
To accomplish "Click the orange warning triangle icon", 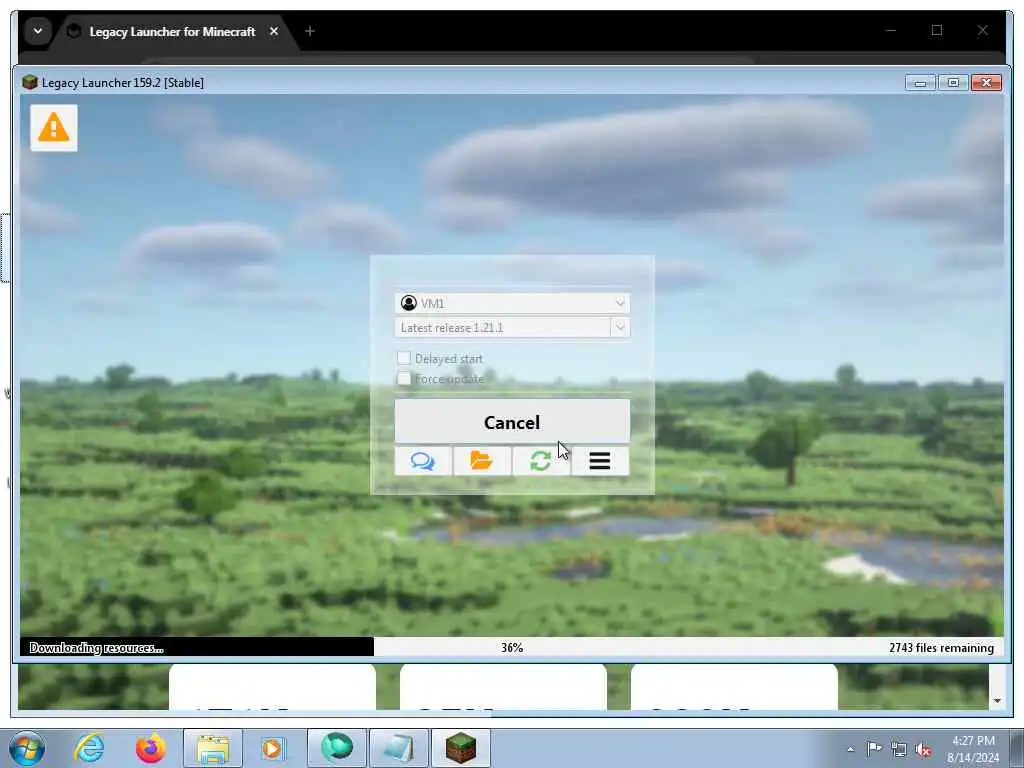I will pos(54,127).
